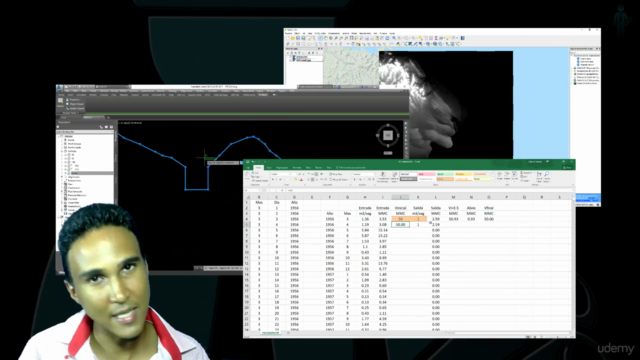Viewport: 640px width, 360px height.
Task: Click Insert cells icon in Excel ribbon
Action: (x=500, y=175)
